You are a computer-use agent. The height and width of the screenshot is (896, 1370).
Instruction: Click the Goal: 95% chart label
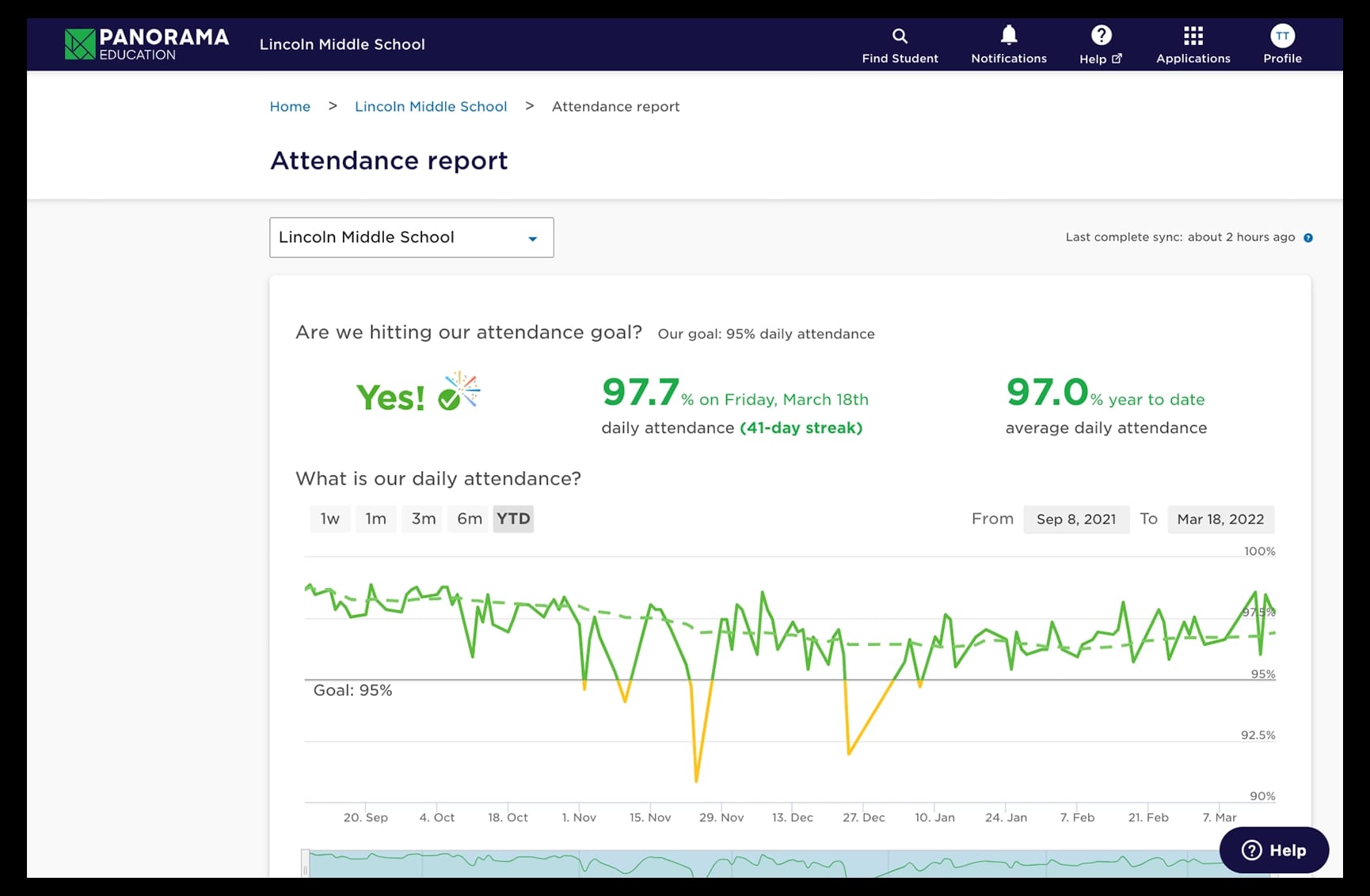coord(353,690)
